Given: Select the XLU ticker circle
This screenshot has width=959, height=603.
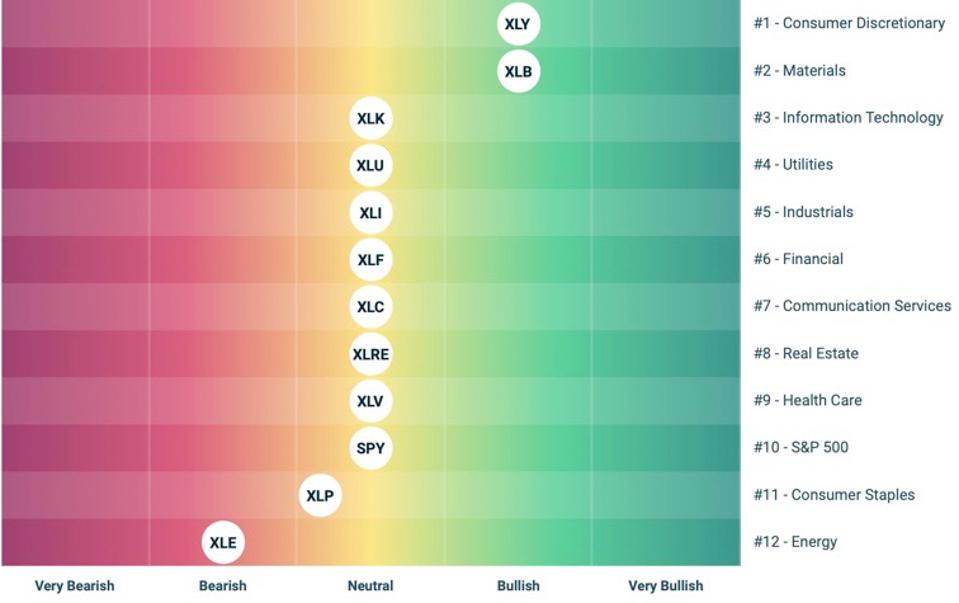Looking at the screenshot, I should 370,165.
